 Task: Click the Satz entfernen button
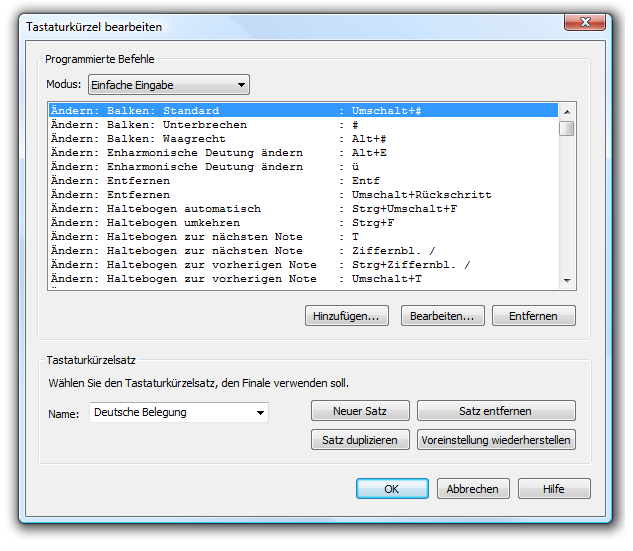(x=496, y=411)
